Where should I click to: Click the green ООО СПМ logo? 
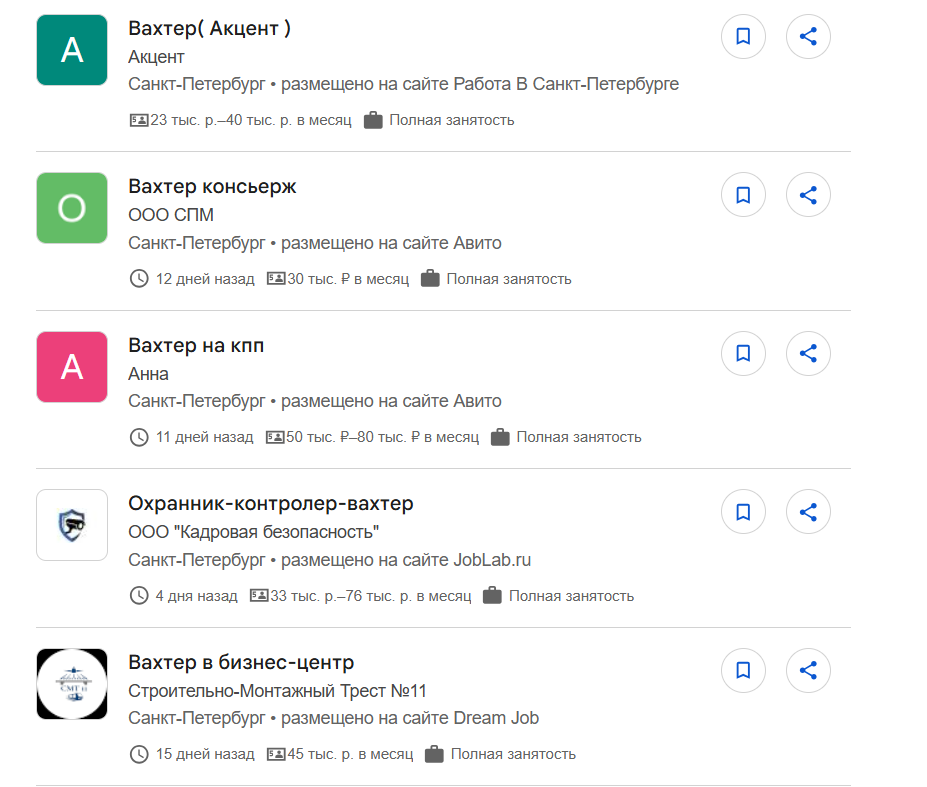pos(72,208)
